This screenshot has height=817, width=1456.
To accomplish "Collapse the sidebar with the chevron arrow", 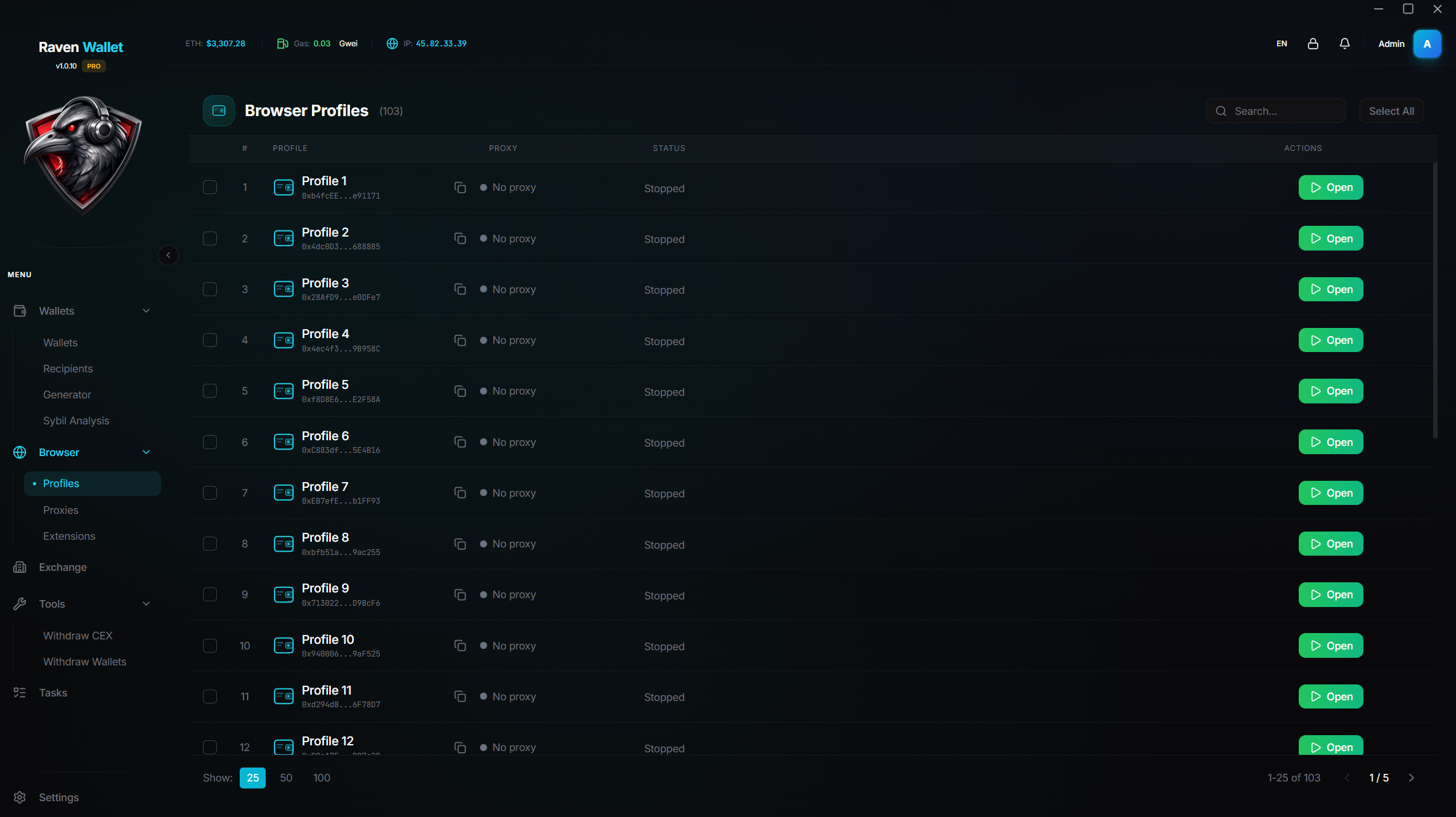I will coord(168,255).
